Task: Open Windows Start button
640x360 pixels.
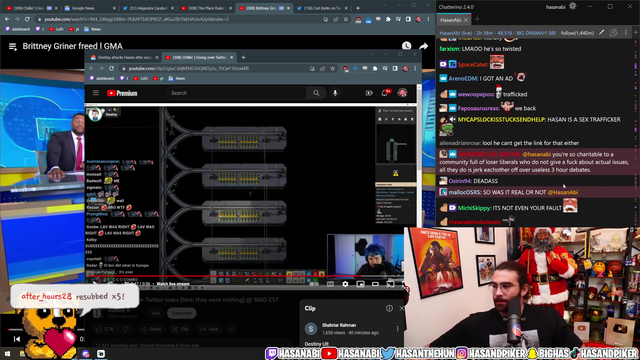Action: (x=7, y=354)
